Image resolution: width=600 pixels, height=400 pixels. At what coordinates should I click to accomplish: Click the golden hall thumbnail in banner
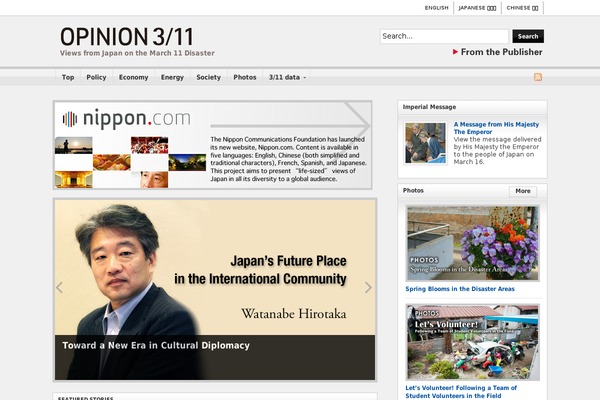(x=73, y=180)
